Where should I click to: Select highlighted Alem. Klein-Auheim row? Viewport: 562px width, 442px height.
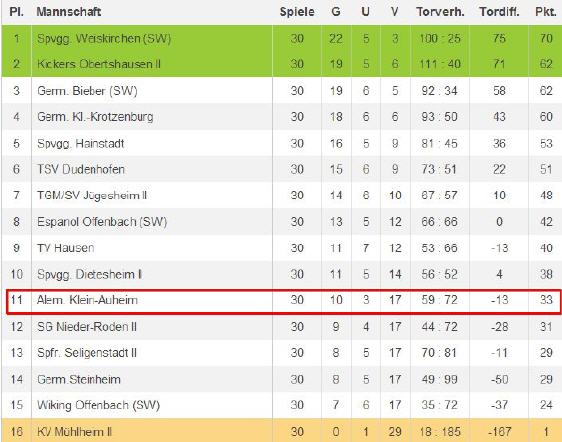click(284, 301)
